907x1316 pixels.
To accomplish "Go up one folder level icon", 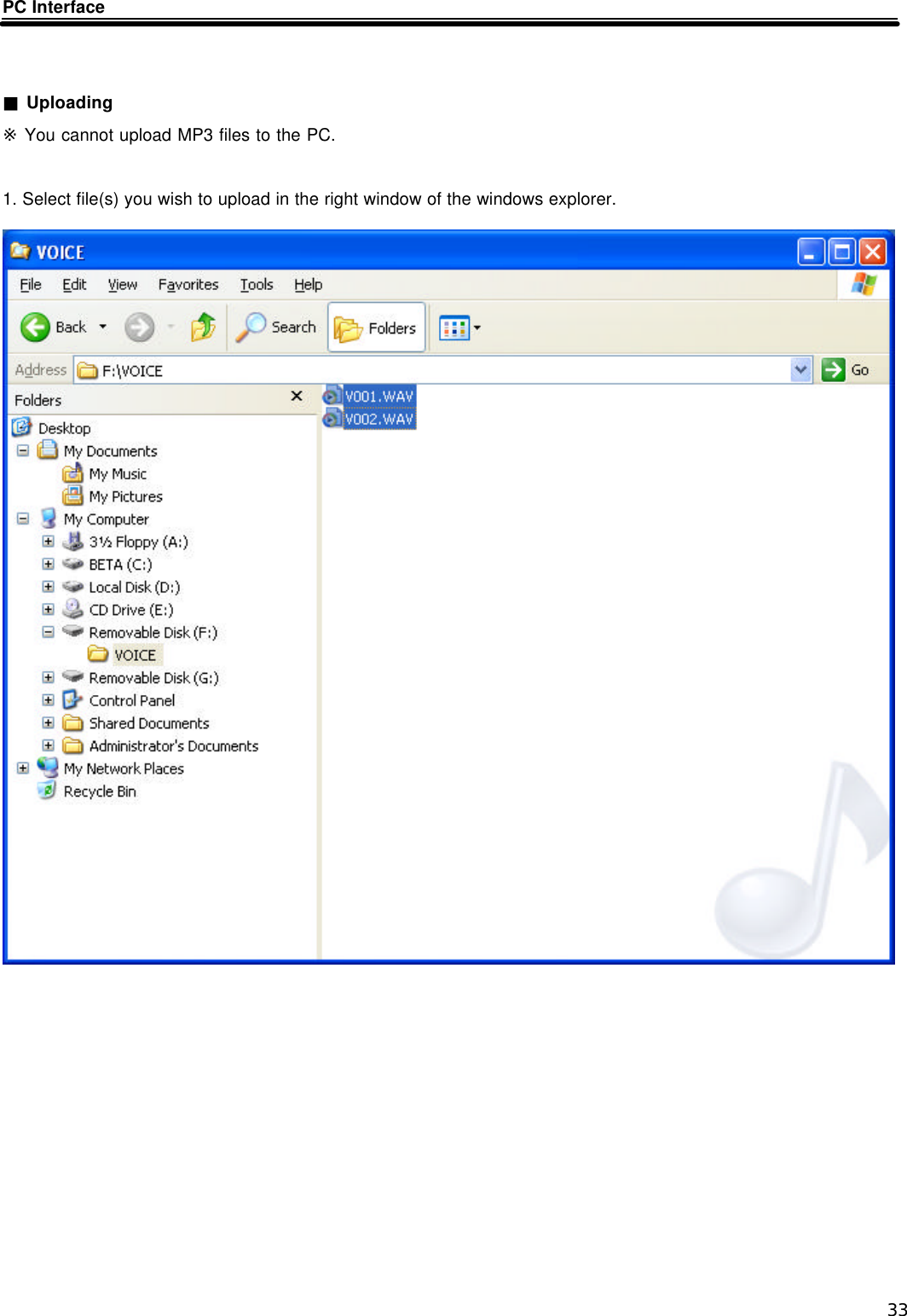I will pyautogui.click(x=203, y=328).
